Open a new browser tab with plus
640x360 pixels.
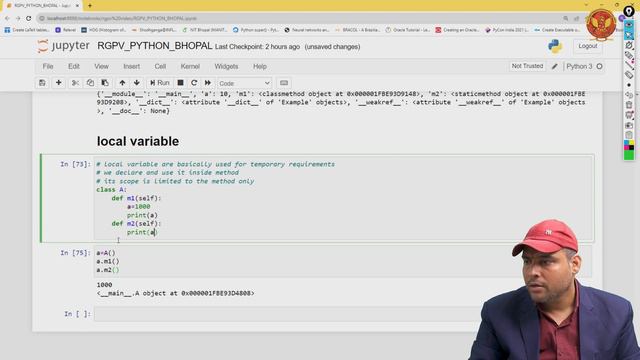90,6
